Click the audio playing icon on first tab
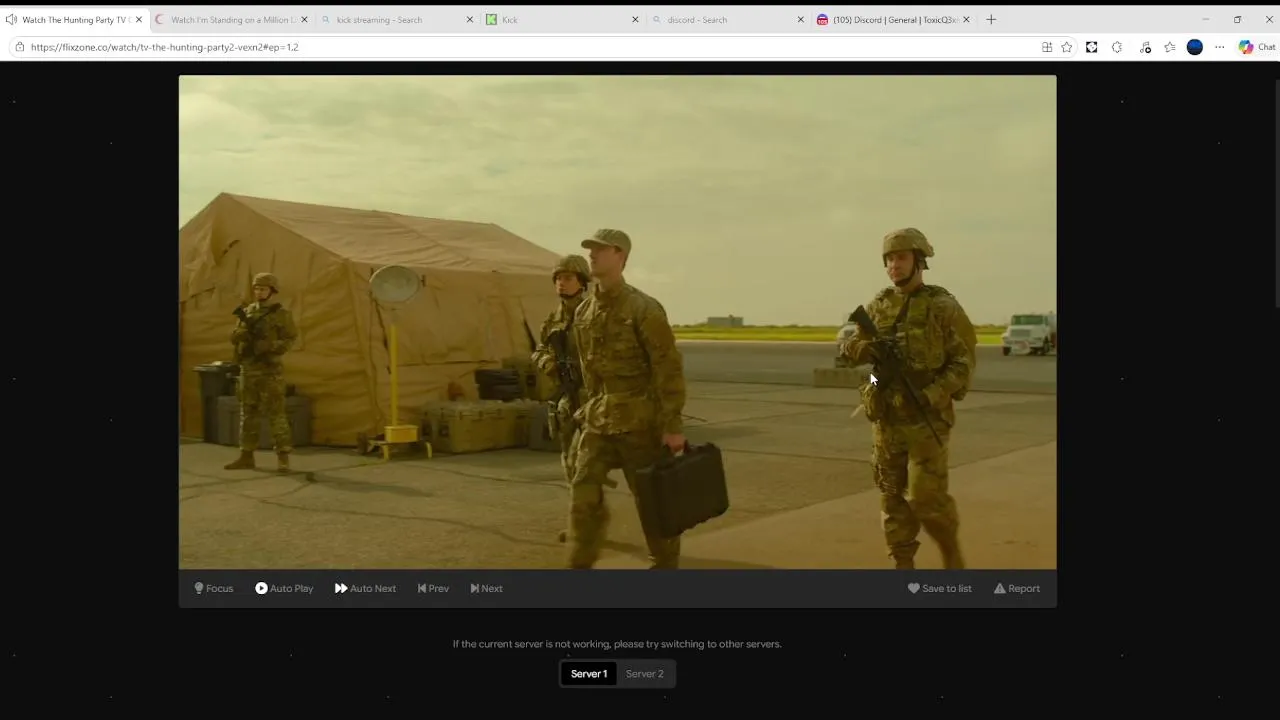The image size is (1280, 720). click(11, 19)
